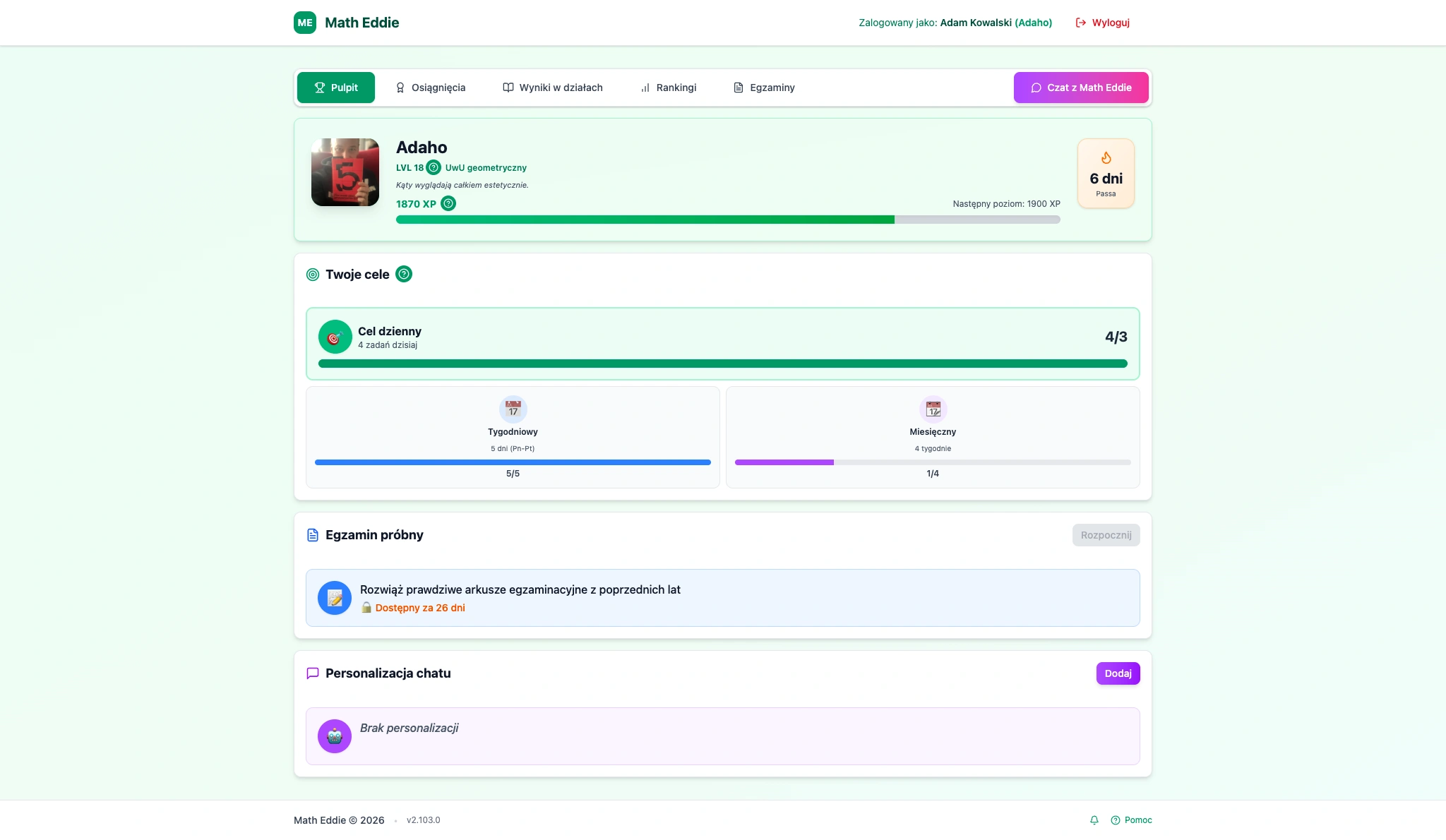Click the Wyloguj logout link
The image size is (1446, 840).
[x=1102, y=23]
